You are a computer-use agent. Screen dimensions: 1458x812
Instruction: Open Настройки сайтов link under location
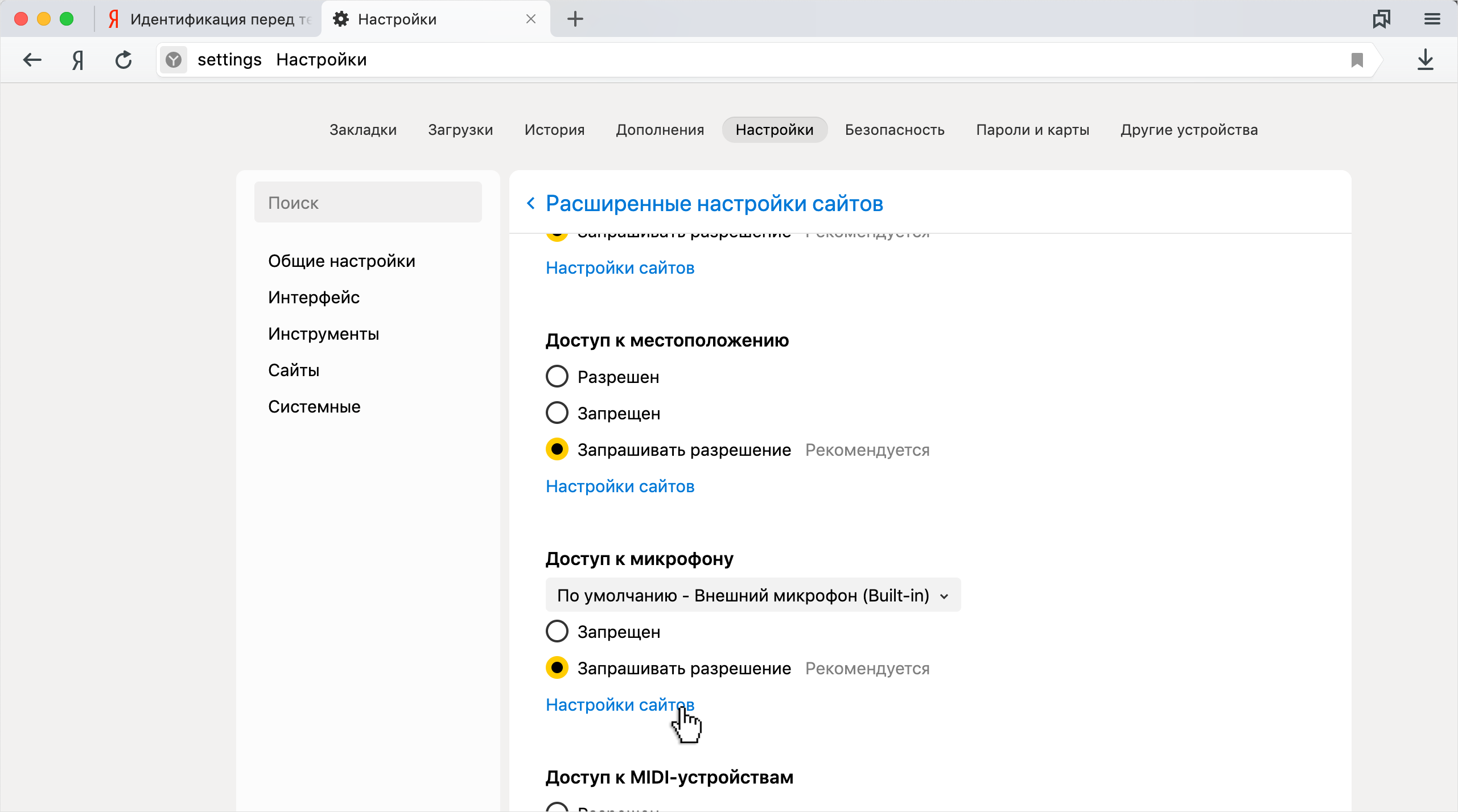tap(620, 486)
